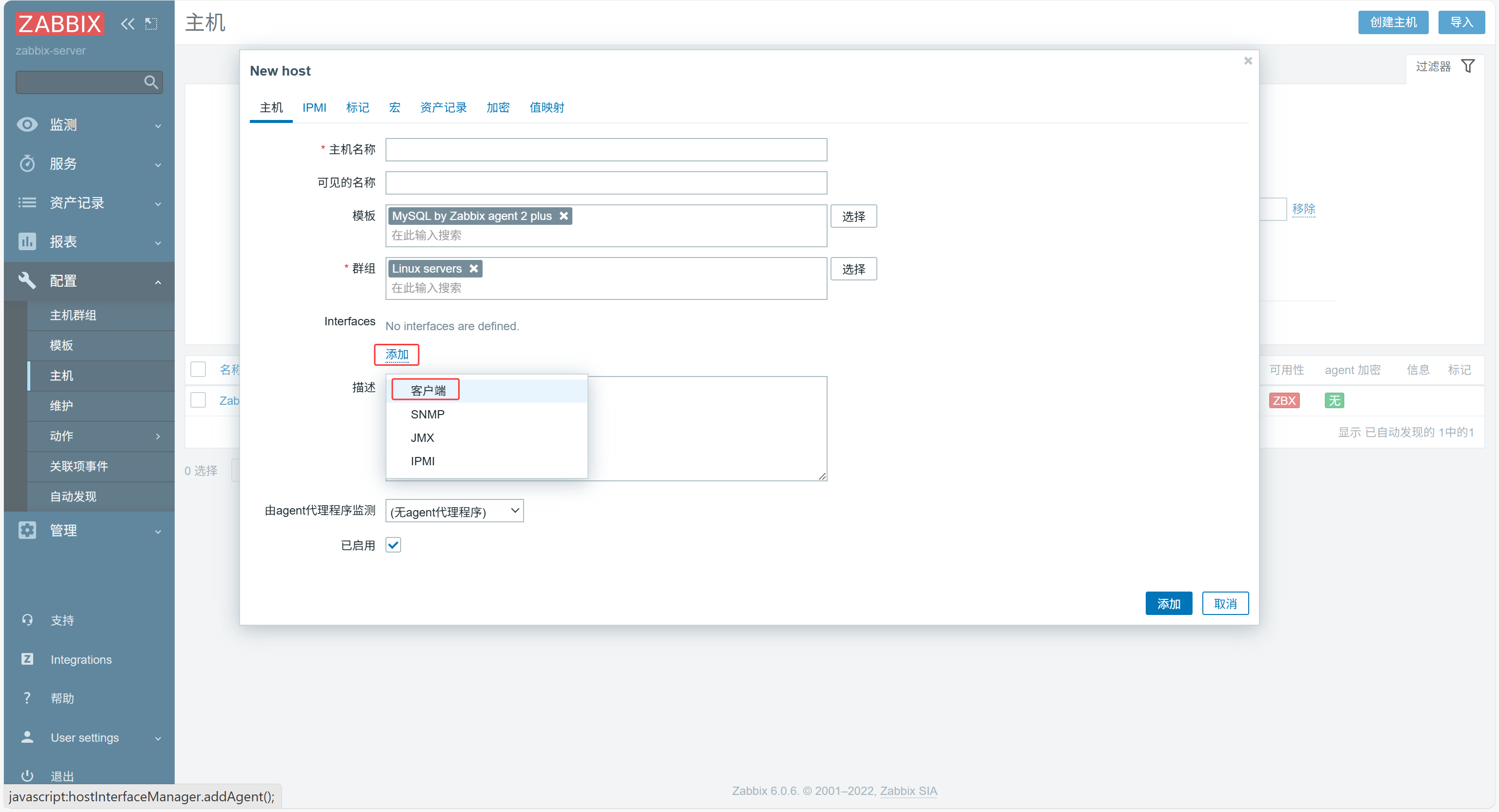Click the green 无 encryption badge
The height and width of the screenshot is (812, 1499).
[x=1334, y=400]
